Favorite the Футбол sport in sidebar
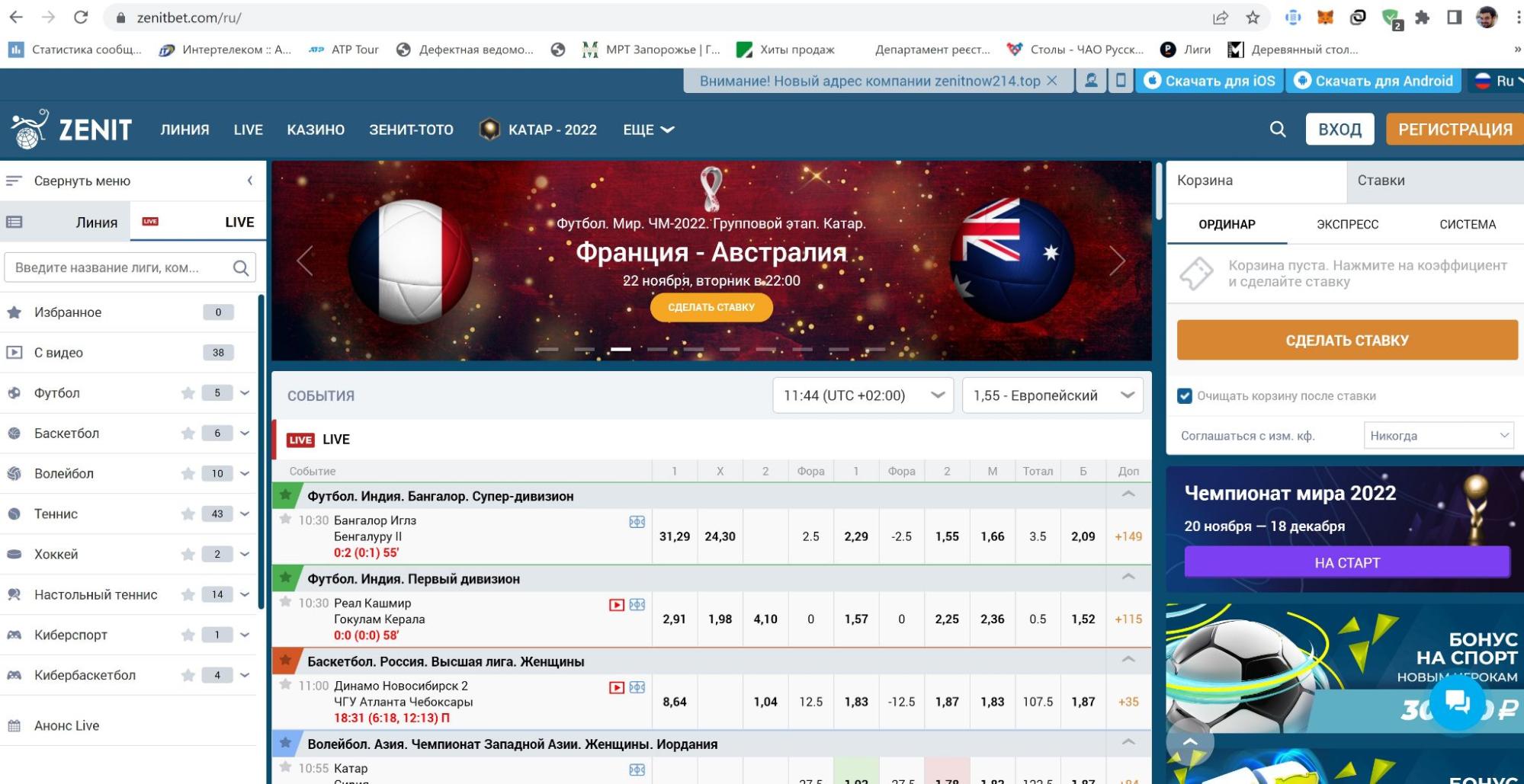The width and height of the screenshot is (1524, 784). pos(188,393)
